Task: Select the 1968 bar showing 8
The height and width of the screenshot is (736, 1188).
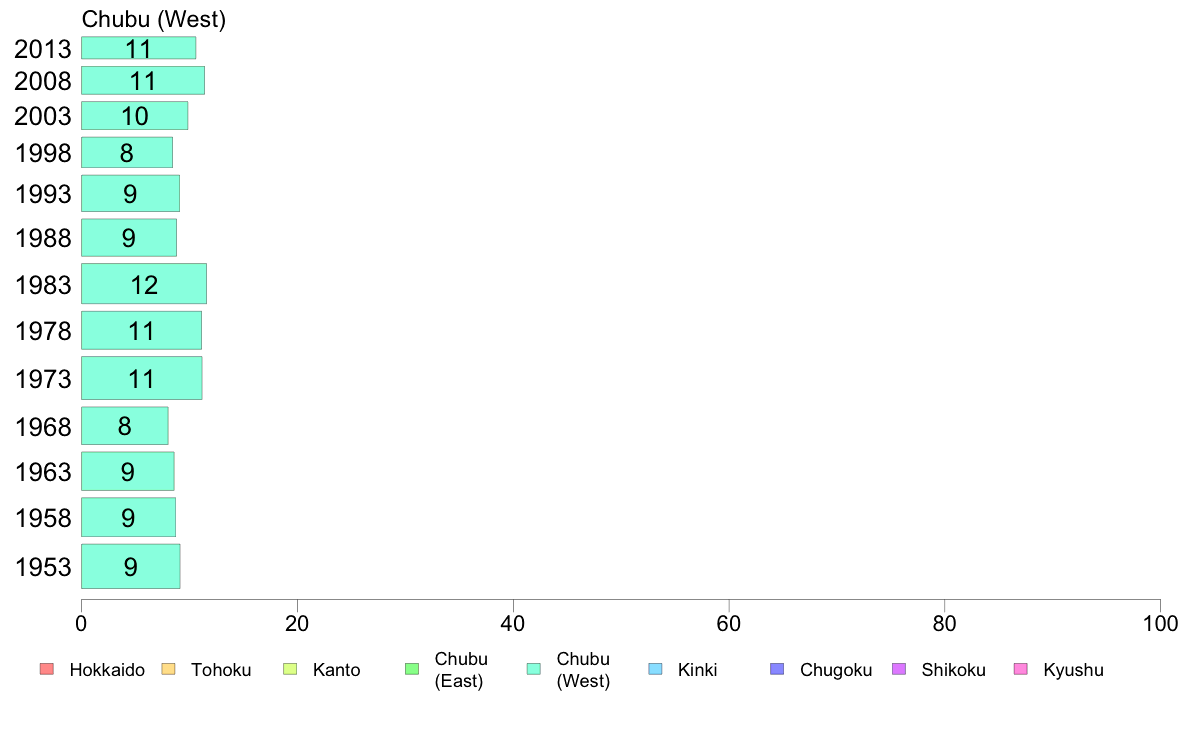Action: coord(125,426)
